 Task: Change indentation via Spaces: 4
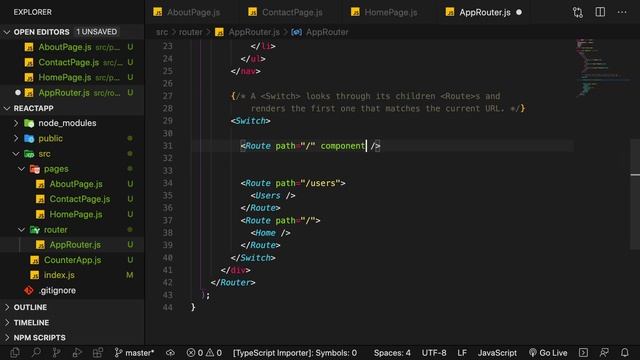[392, 353]
